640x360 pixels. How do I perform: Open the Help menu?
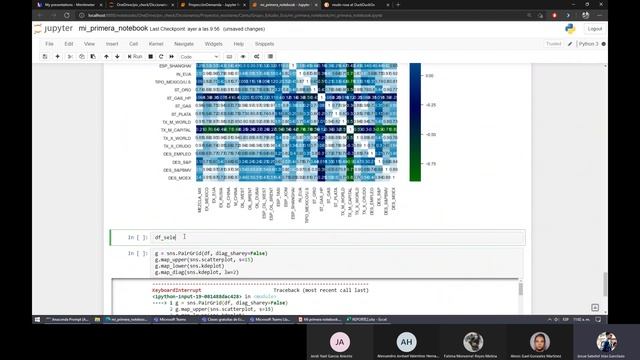tap(239, 44)
